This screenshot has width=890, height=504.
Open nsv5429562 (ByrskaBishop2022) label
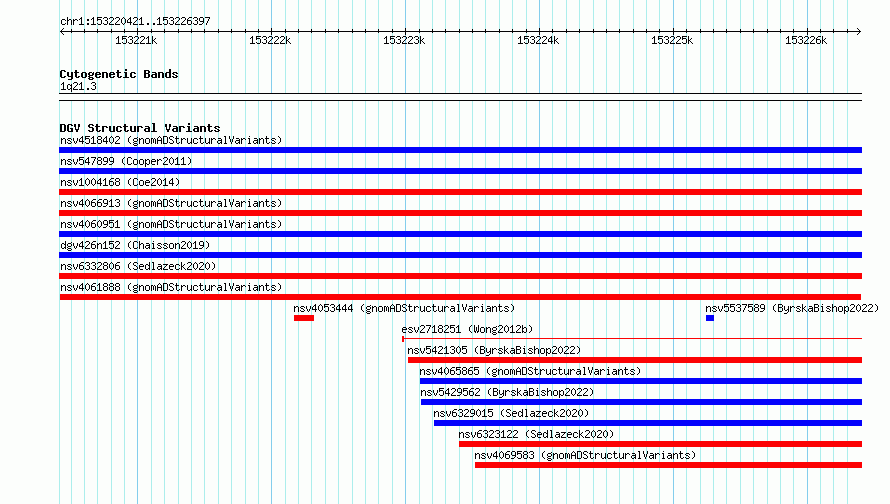[x=507, y=392]
